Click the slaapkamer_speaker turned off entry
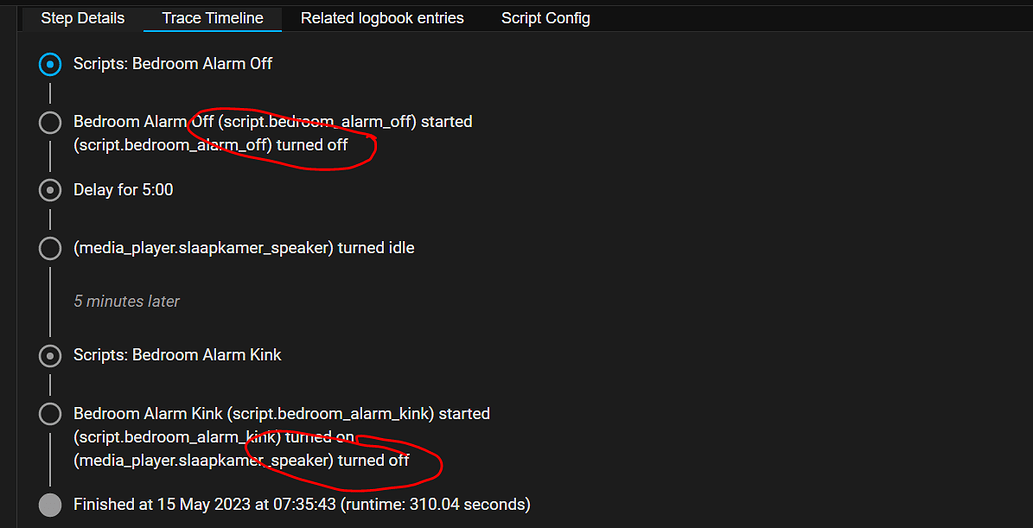This screenshot has height=528, width=1033. (241, 461)
